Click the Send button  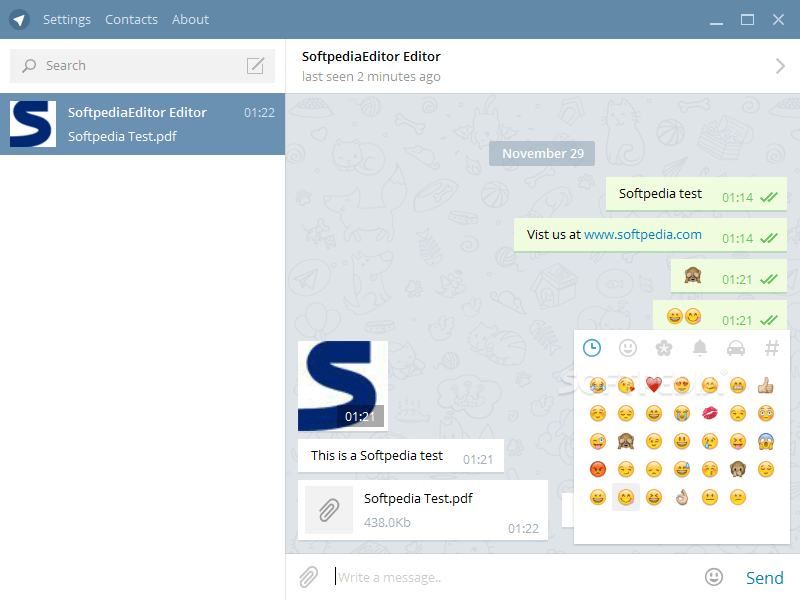click(x=764, y=578)
